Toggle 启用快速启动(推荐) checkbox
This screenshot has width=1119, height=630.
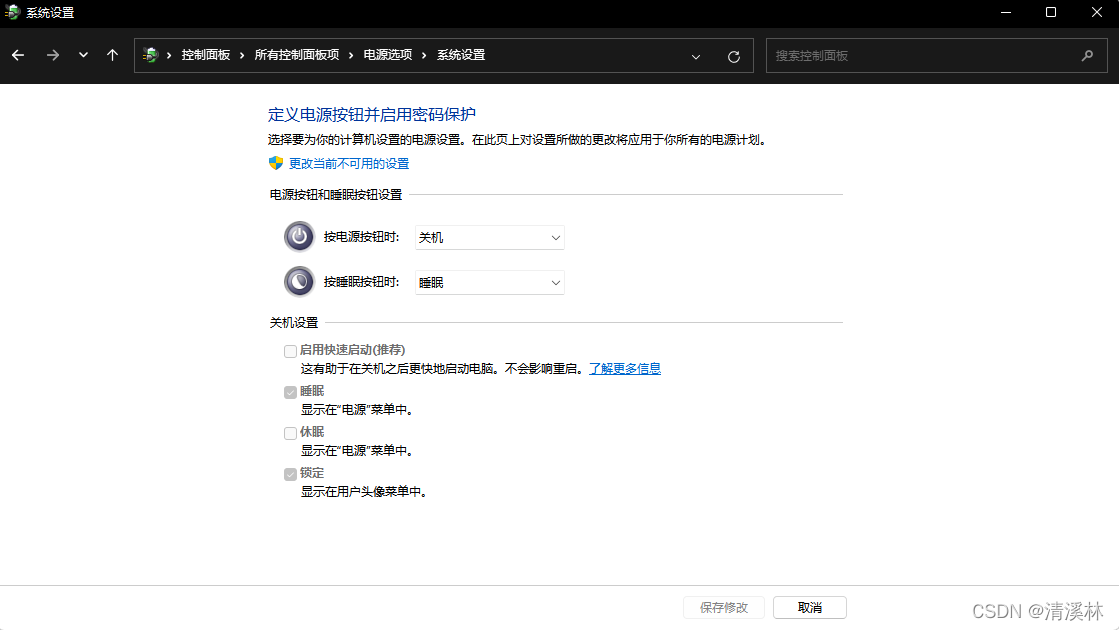(290, 351)
